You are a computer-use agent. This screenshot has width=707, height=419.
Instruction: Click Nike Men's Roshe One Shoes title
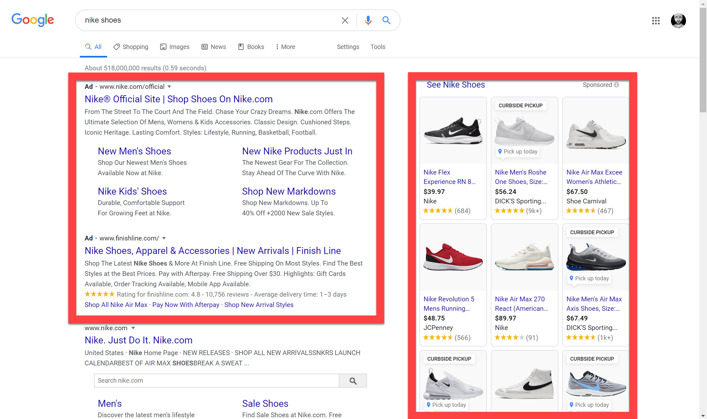521,177
